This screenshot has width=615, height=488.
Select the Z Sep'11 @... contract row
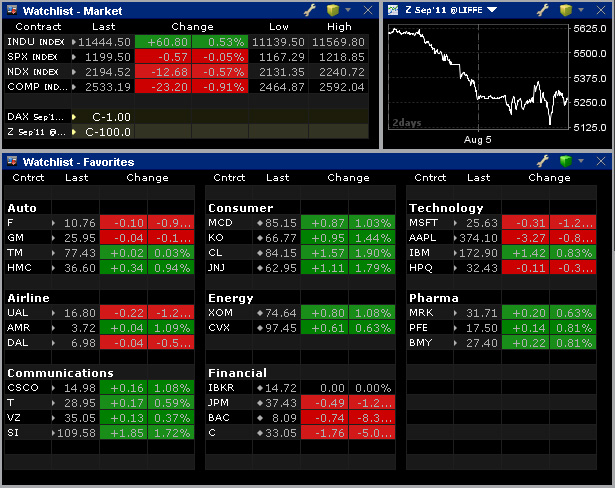(186, 132)
